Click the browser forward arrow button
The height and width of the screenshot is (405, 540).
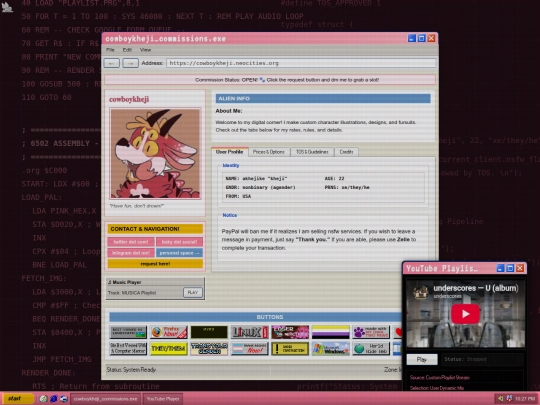click(x=131, y=63)
